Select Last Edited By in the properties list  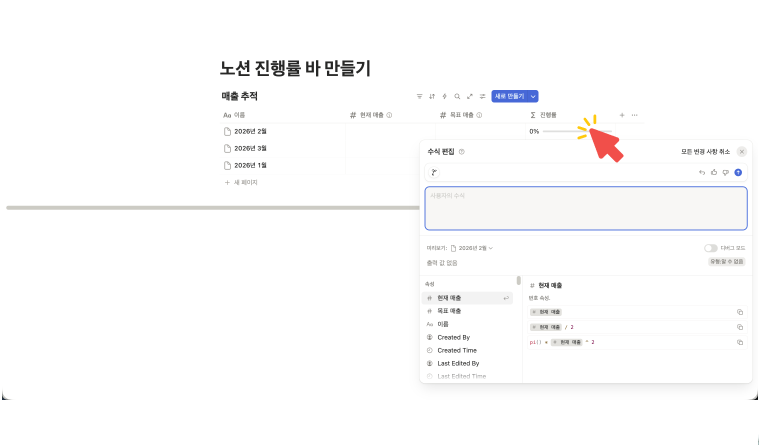[467, 364]
